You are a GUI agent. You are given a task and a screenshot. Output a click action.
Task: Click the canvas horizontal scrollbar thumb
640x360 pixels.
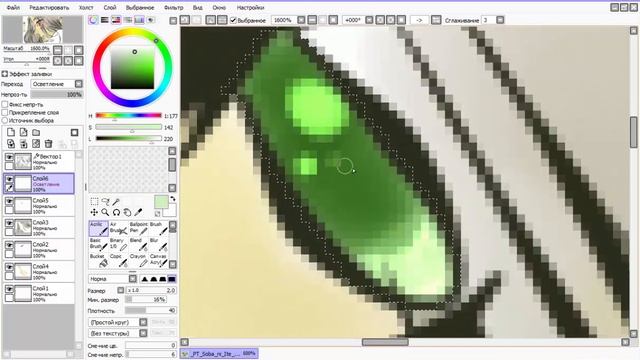pos(385,342)
